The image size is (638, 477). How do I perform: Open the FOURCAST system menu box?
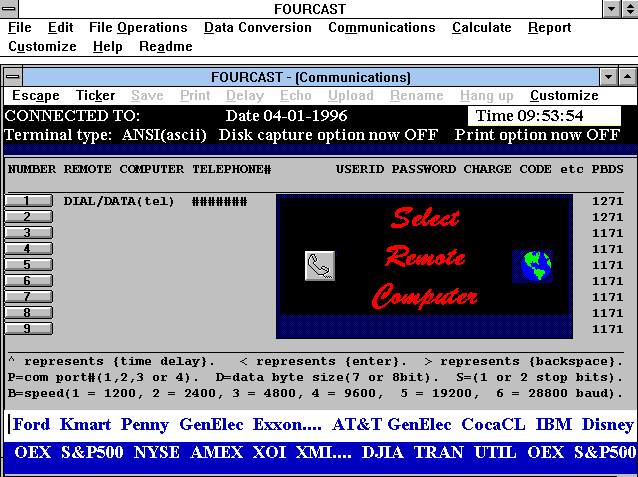pyautogui.click(x=9, y=9)
